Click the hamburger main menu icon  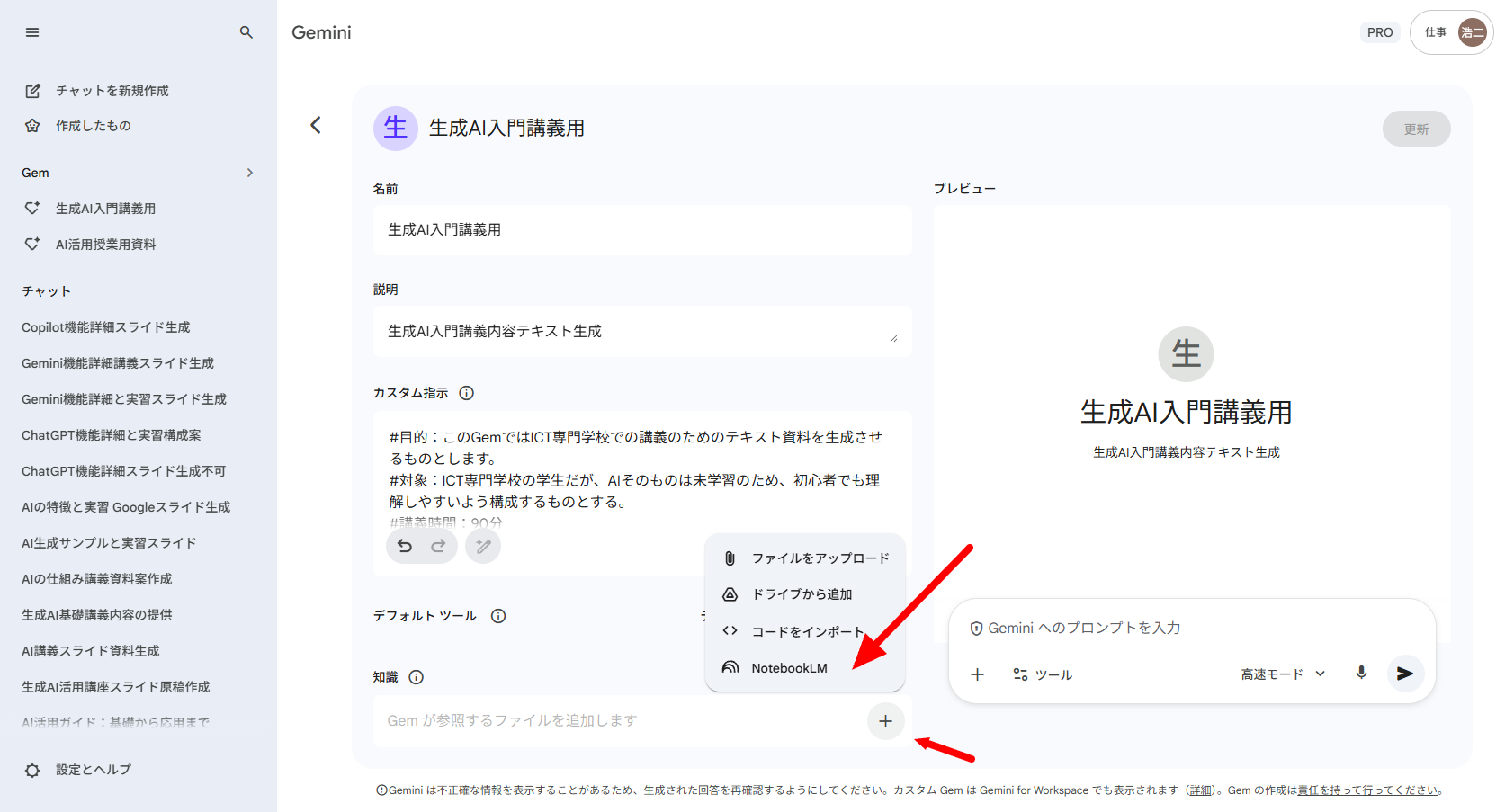(32, 32)
